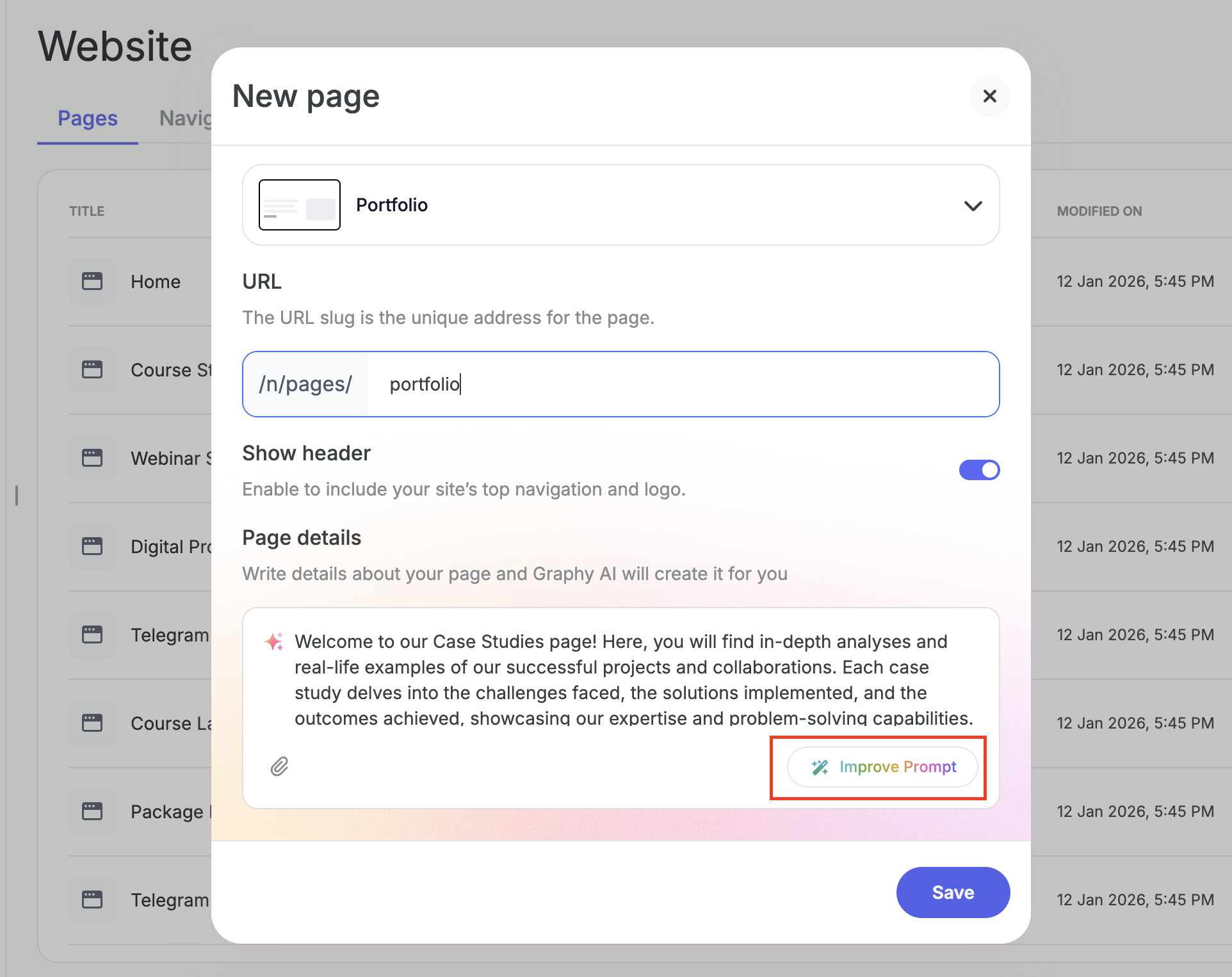Viewport: 1232px width, 977px height.
Task: Click the attachment paperclip icon
Action: (x=279, y=766)
